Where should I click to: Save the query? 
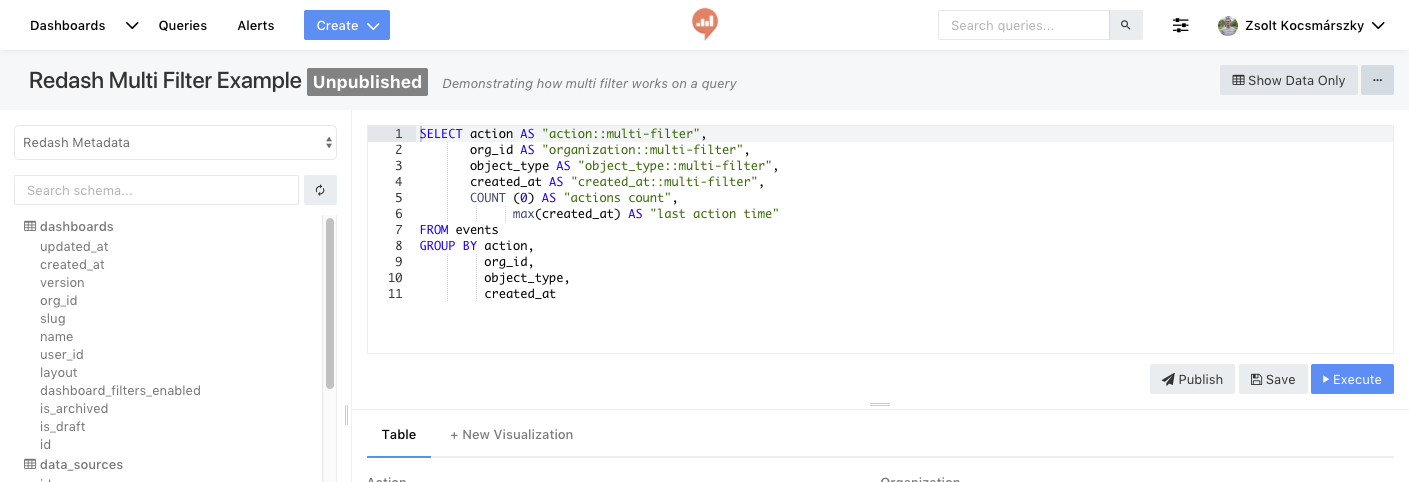(1273, 379)
